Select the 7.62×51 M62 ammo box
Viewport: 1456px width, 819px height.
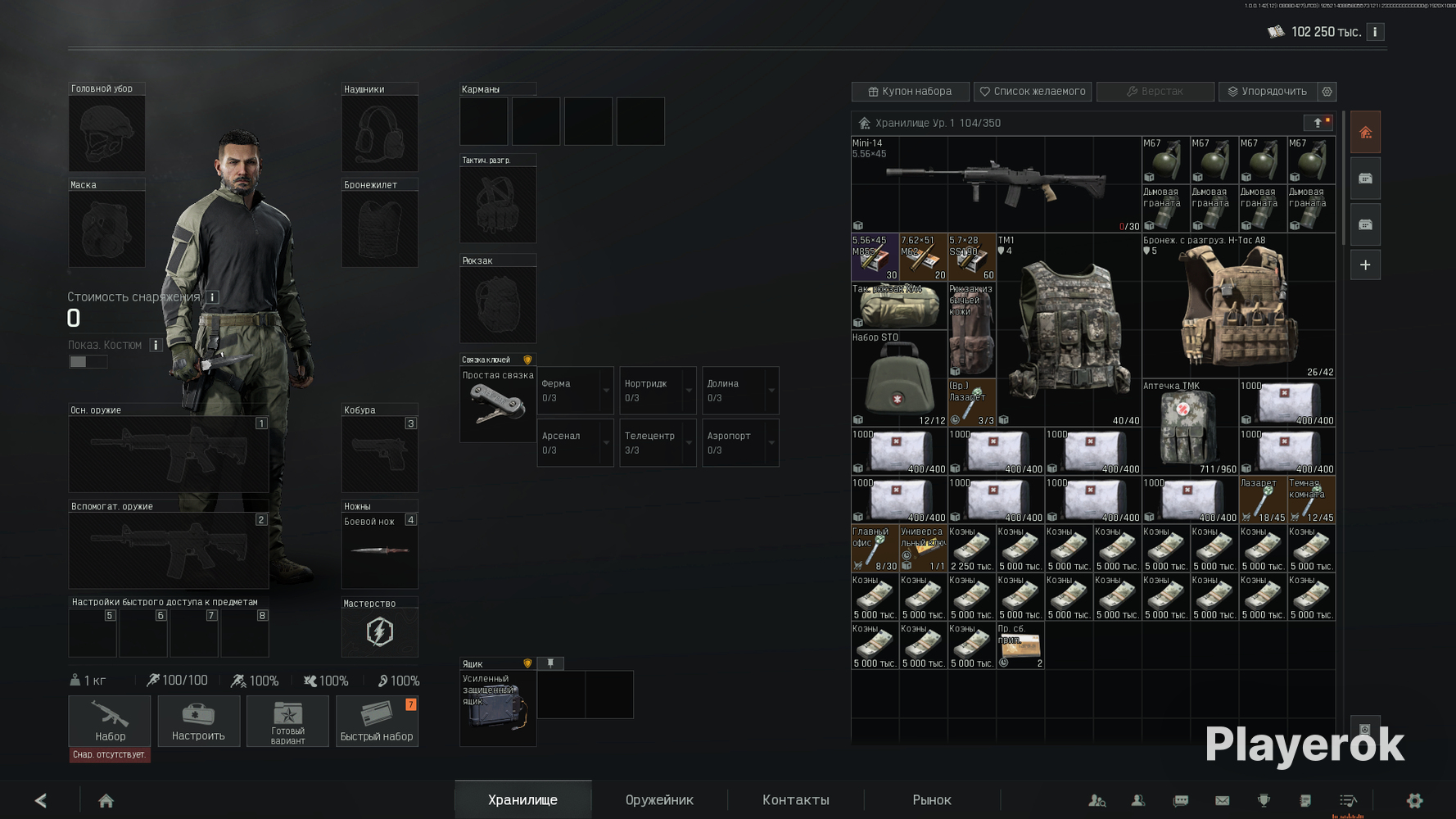924,257
